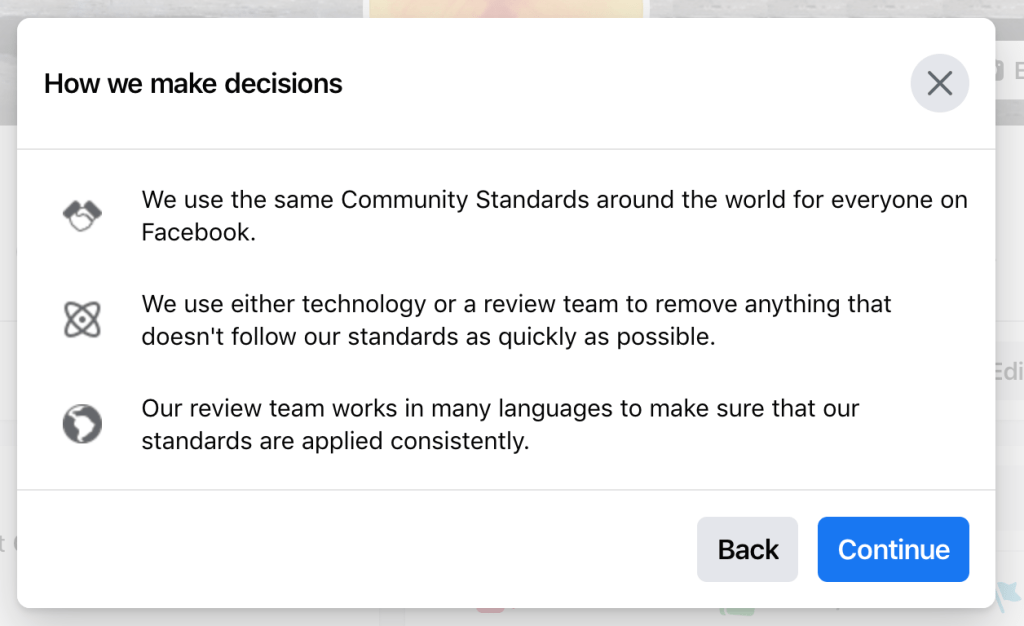
Task: Click the Community Standards around the world text
Action: 554,200
